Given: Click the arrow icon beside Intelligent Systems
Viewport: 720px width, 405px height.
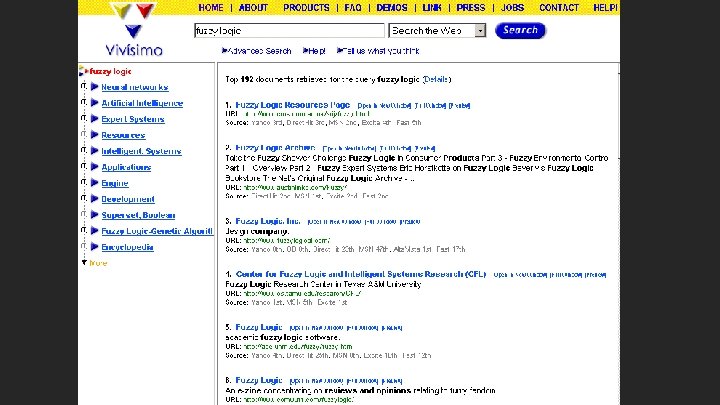Looking at the screenshot, I should [x=95, y=151].
